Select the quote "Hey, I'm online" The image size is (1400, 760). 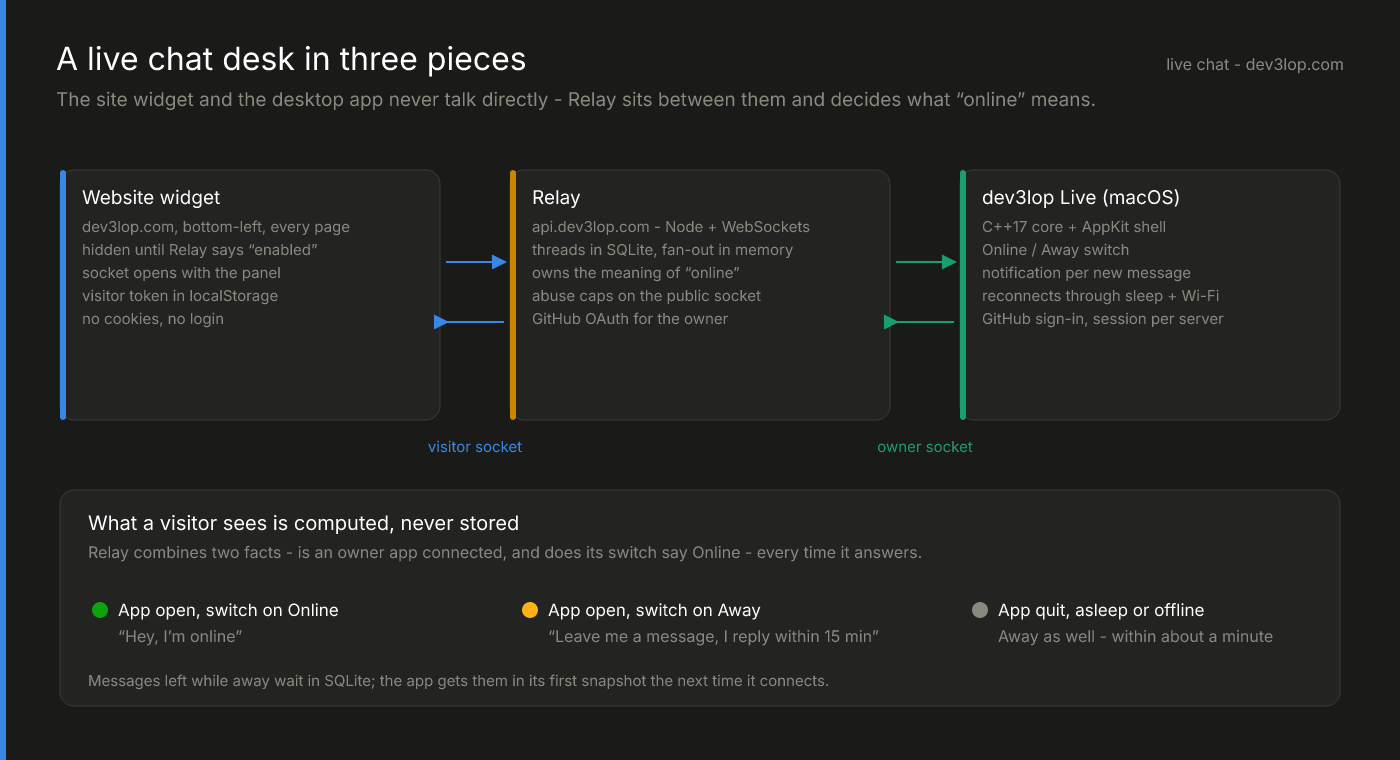coord(180,636)
